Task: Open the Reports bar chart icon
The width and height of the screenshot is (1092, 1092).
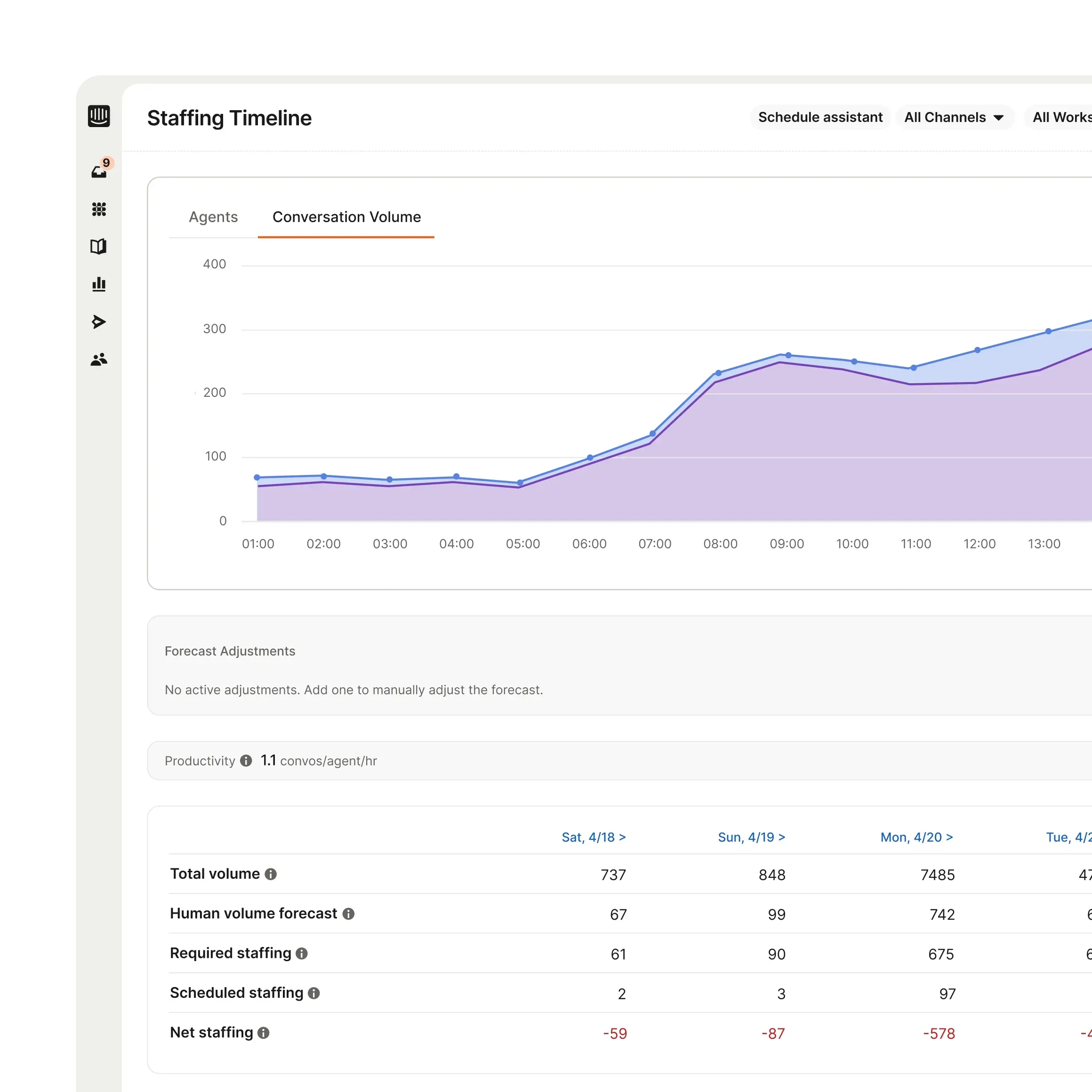Action: pyautogui.click(x=99, y=284)
